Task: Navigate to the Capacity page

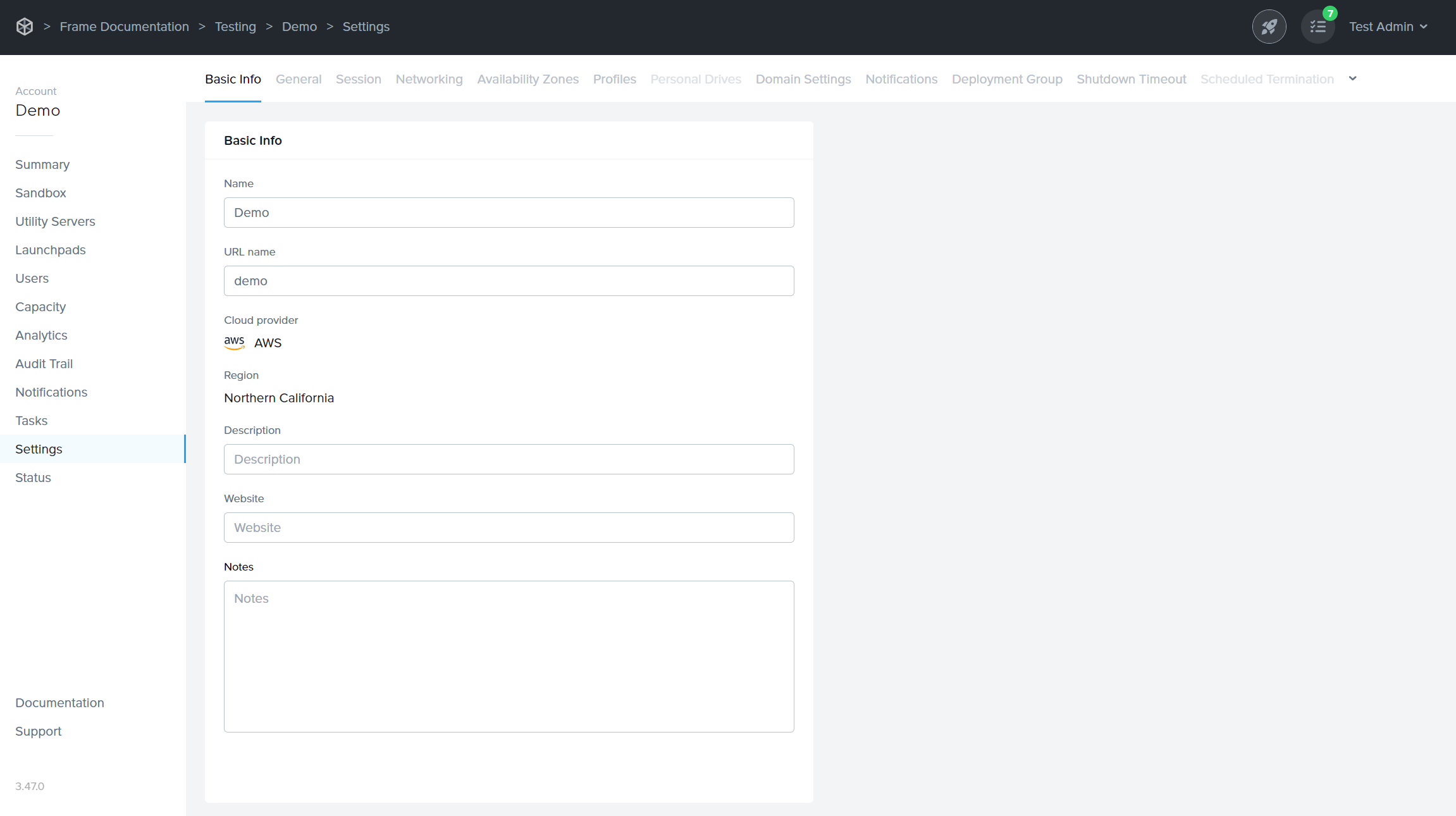Action: tap(40, 307)
